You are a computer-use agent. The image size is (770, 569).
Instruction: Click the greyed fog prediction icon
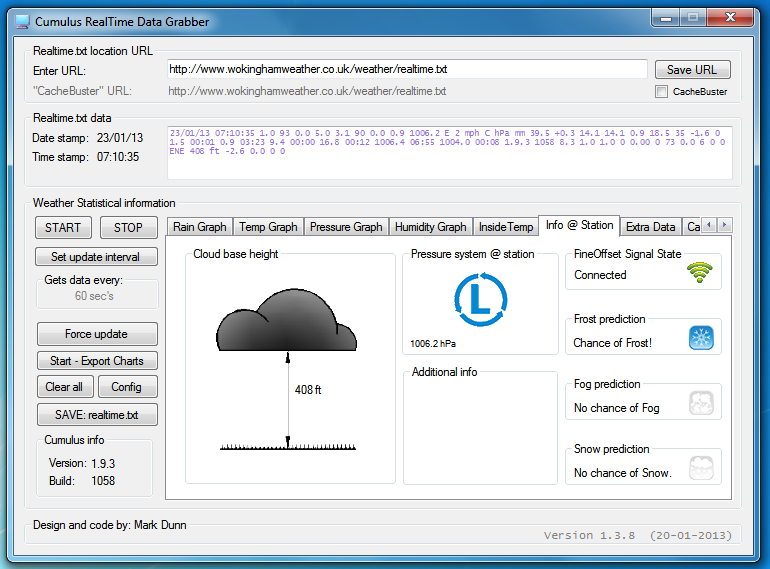pyautogui.click(x=701, y=403)
